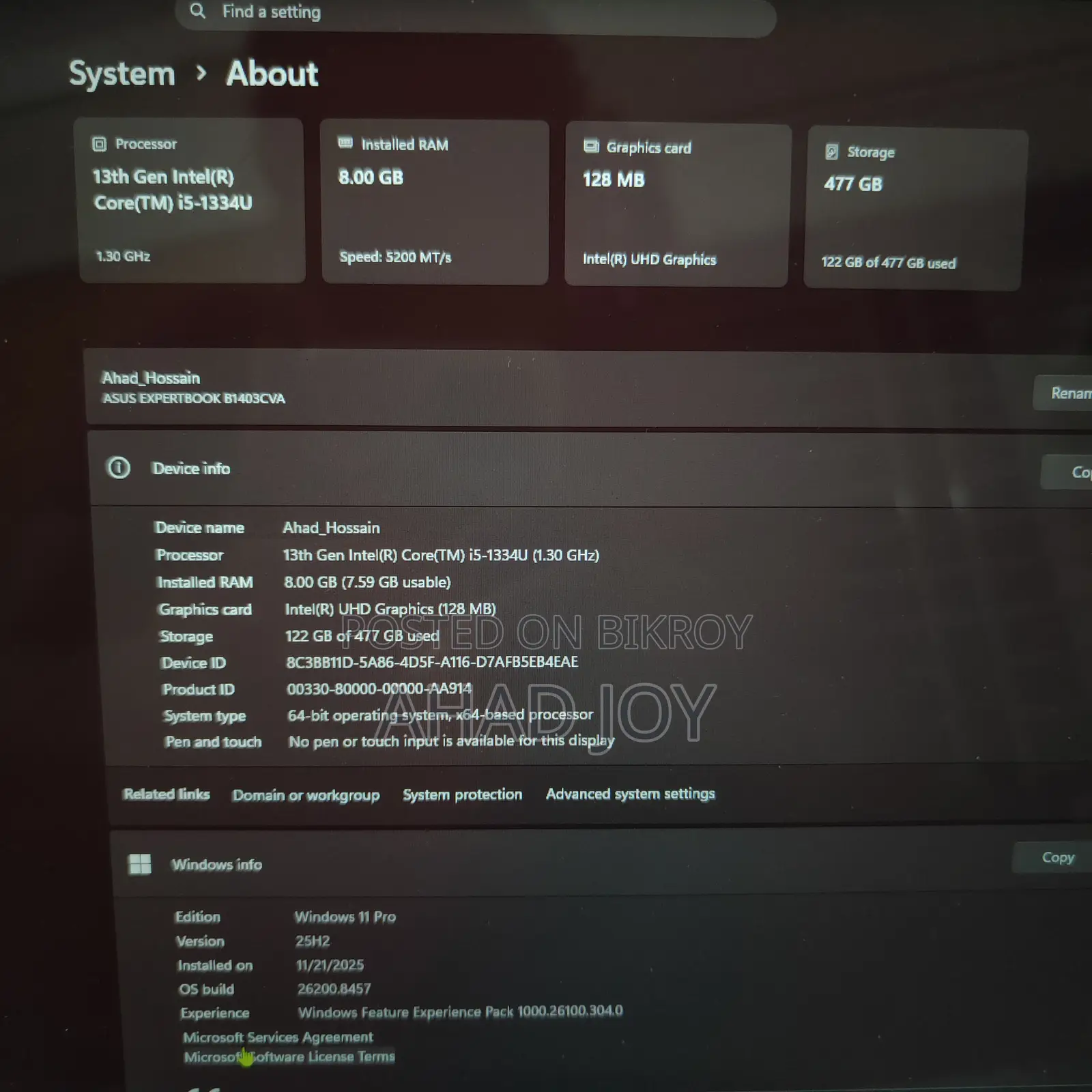
Task: Click the 13th Gen Intel Core i5-1334U (1.30 GHz) value
Action: point(441,555)
